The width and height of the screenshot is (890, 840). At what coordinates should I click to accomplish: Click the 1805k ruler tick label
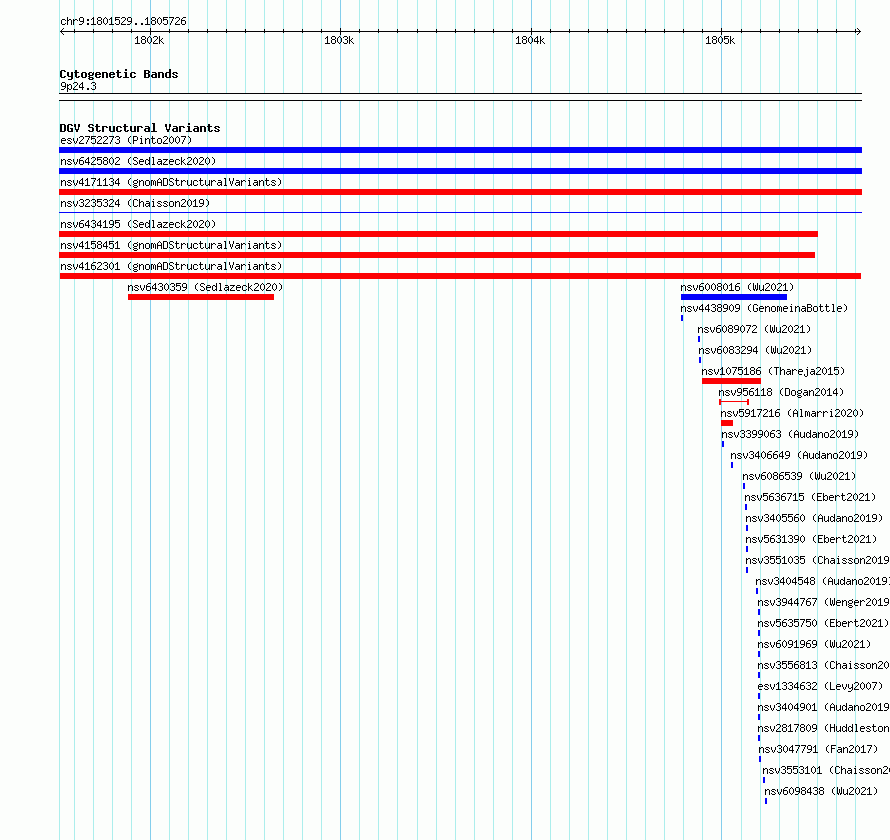coord(720,40)
